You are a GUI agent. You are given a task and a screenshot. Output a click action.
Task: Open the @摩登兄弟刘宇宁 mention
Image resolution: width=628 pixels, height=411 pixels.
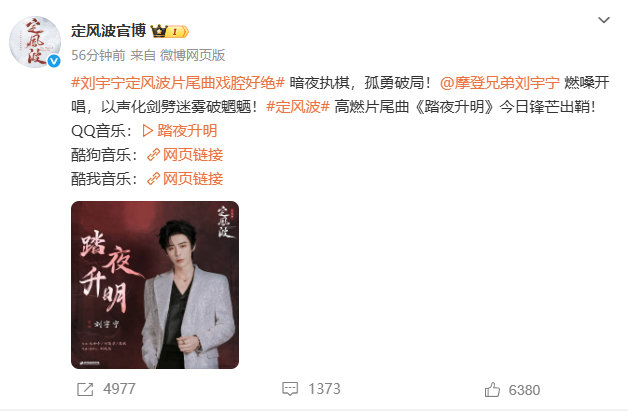[x=499, y=83]
